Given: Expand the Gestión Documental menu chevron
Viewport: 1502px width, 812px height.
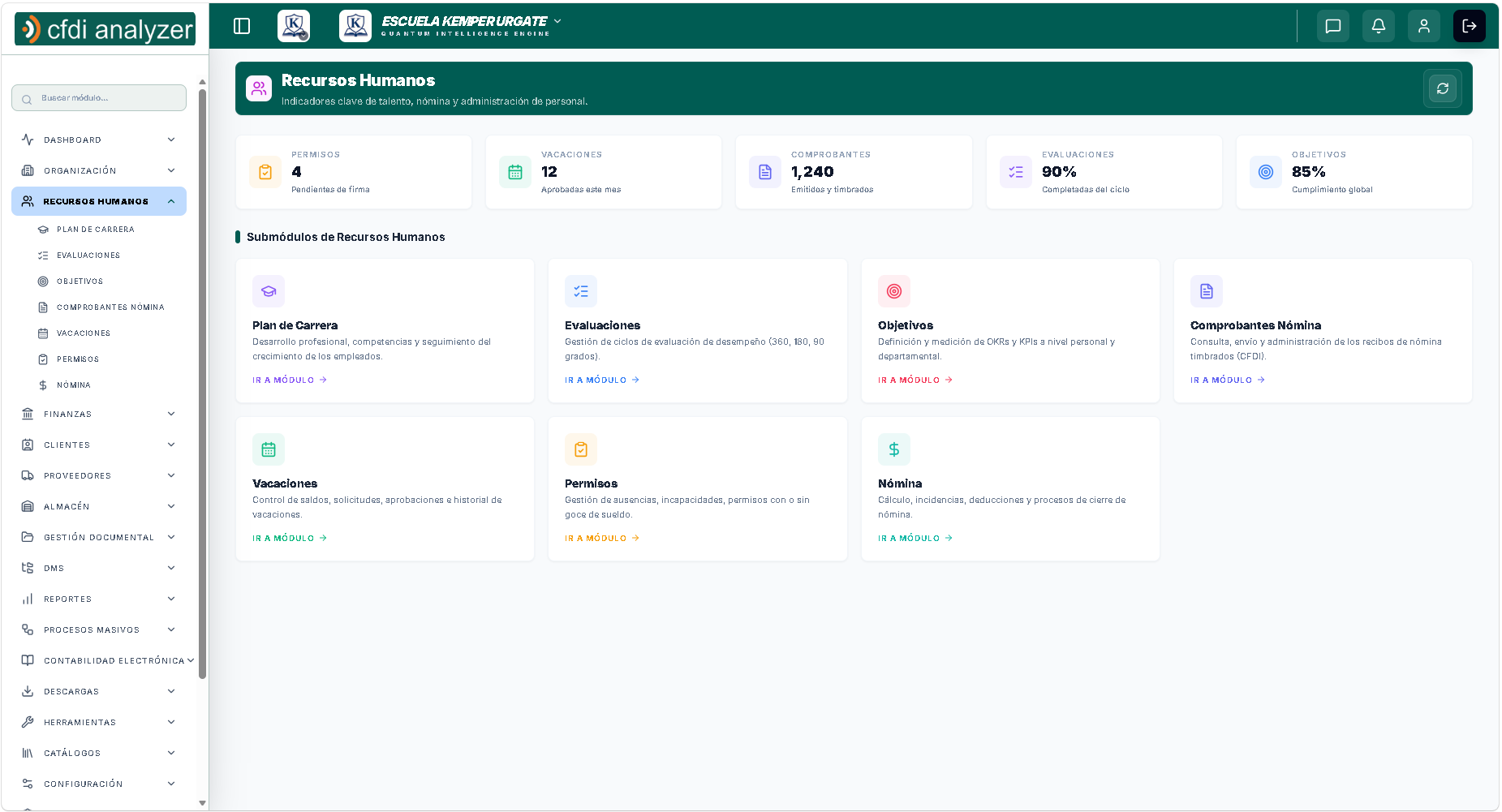Looking at the screenshot, I should coord(171,537).
